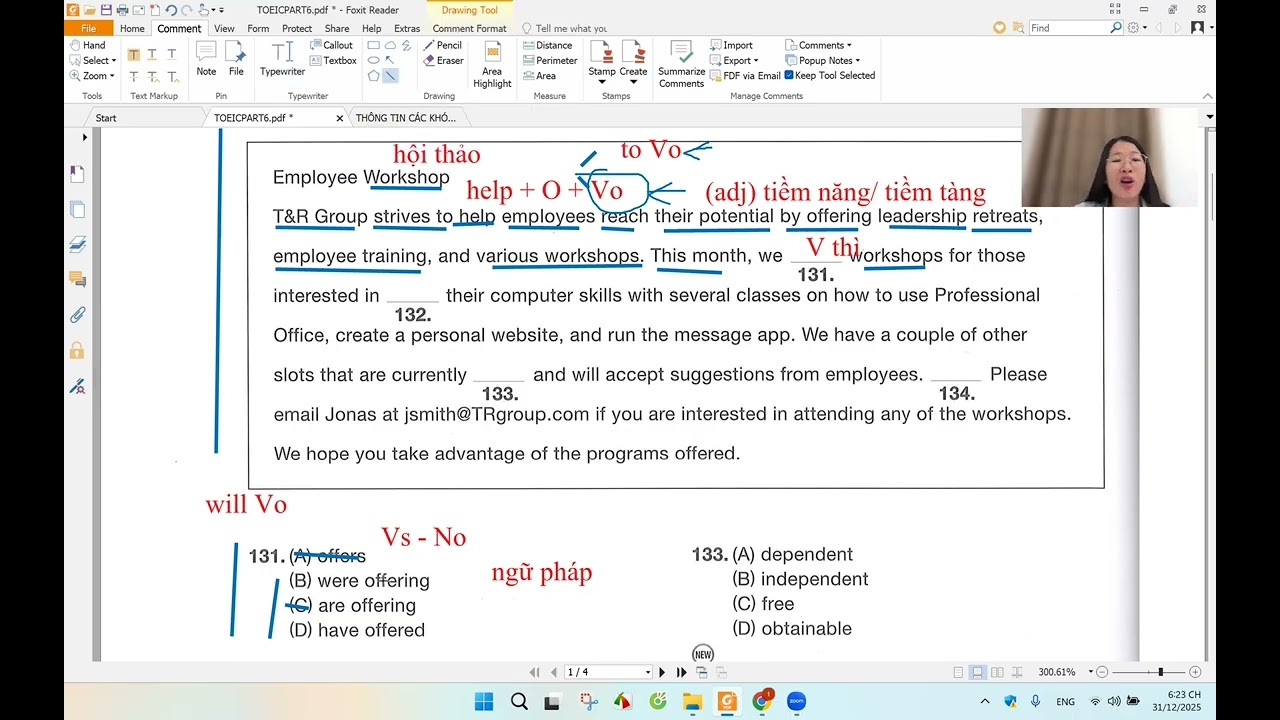Choose the Oval shape tool
Viewport: 1280px width, 720px height.
click(x=373, y=60)
